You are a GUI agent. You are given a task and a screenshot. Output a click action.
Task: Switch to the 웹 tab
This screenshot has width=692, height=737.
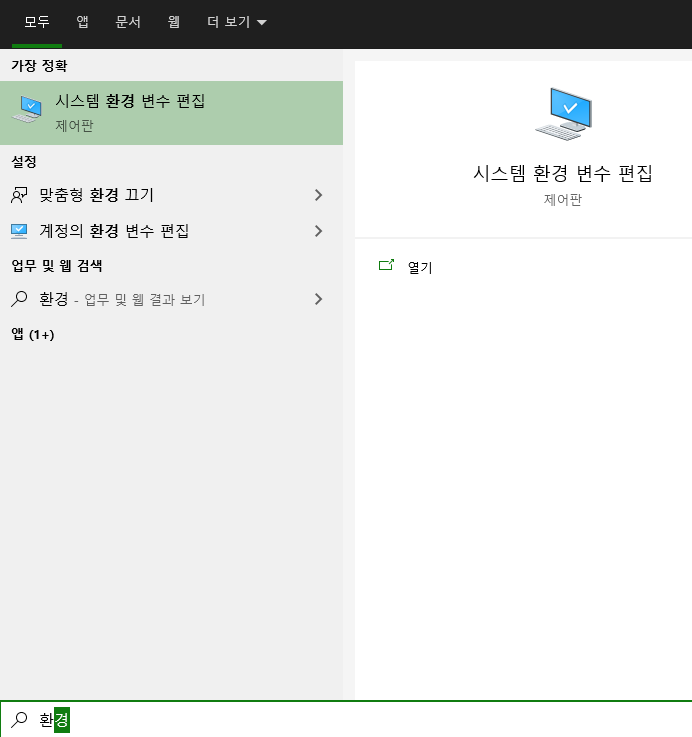tap(173, 22)
